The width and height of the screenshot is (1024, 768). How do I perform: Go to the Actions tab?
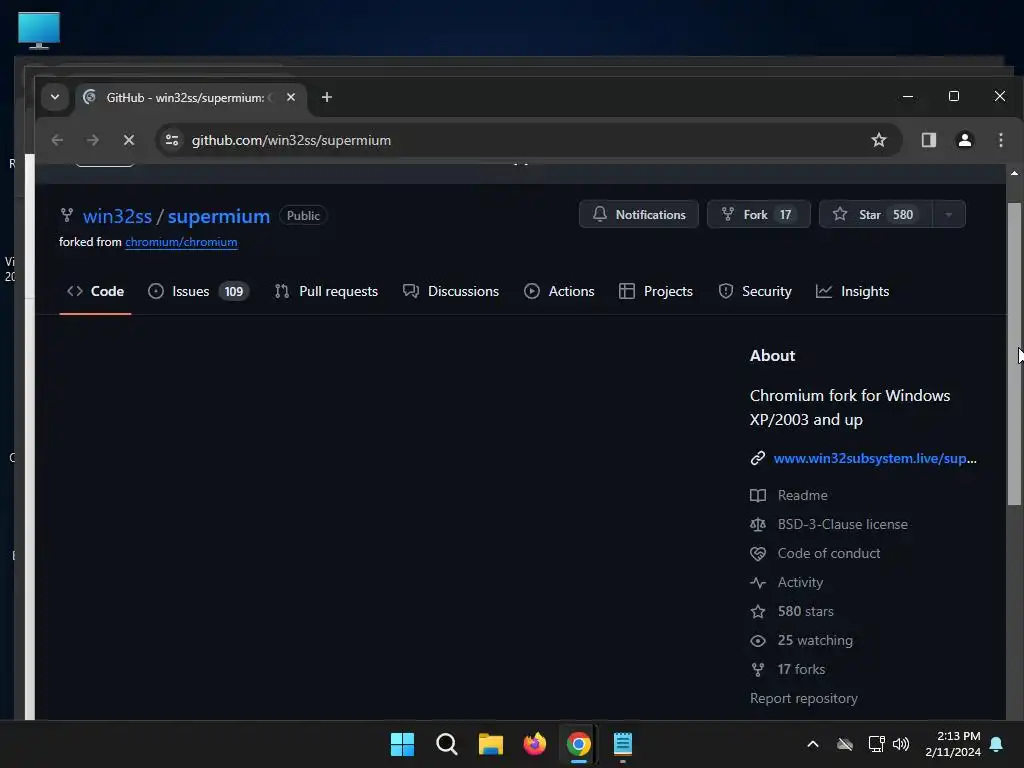[559, 291]
